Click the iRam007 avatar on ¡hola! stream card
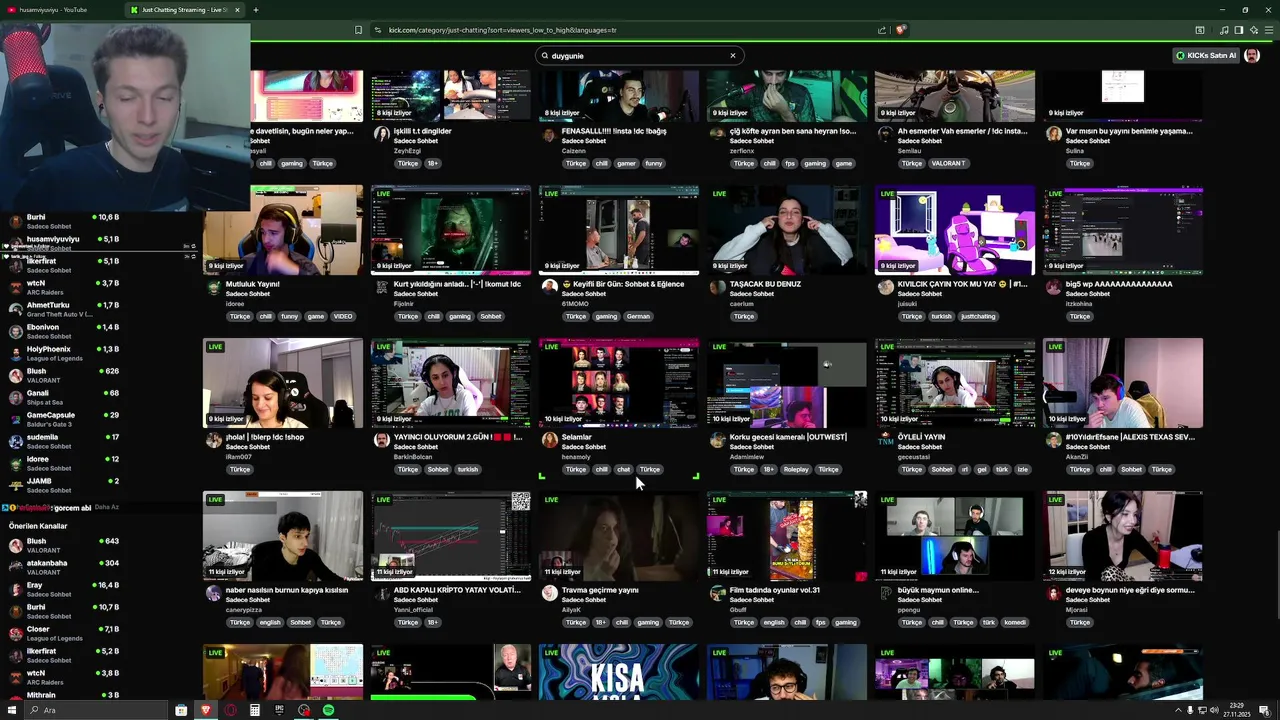Image resolution: width=1280 pixels, height=720 pixels. pos(213,440)
